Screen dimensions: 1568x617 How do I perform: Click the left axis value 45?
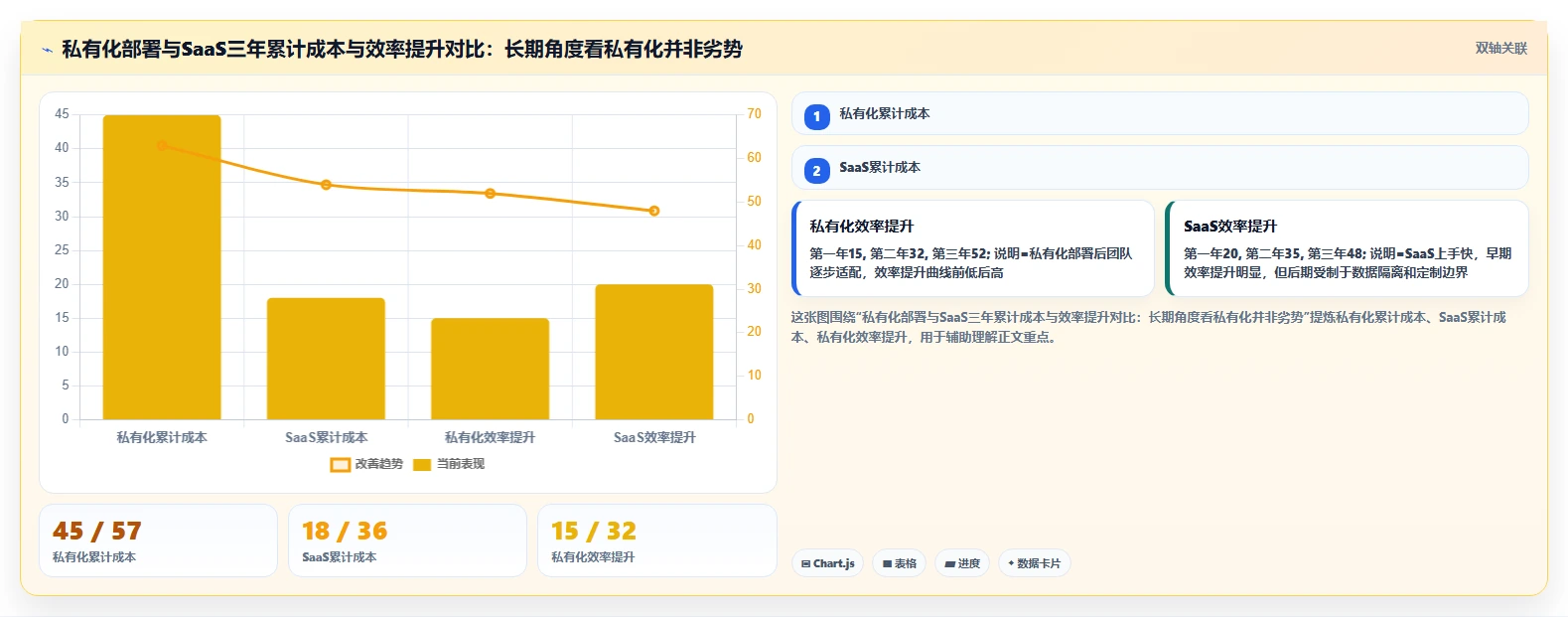(x=62, y=114)
